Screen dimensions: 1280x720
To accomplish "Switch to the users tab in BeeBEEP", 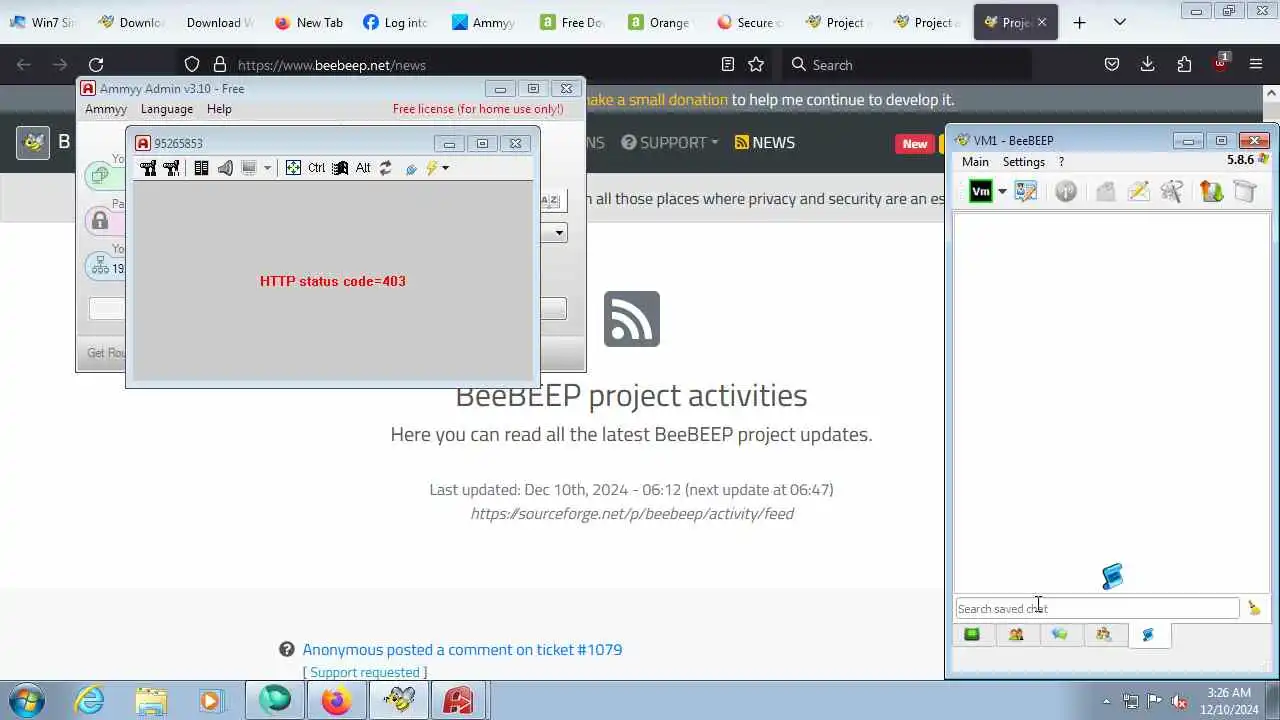I will click(x=1016, y=634).
